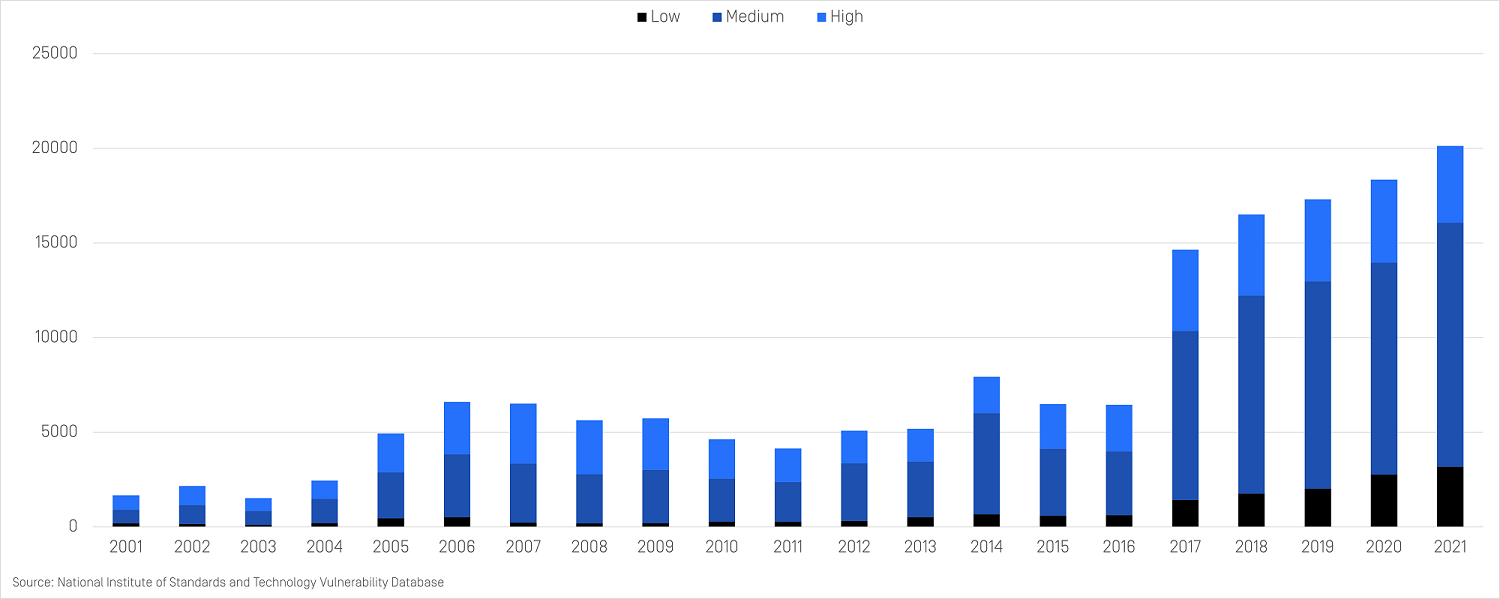
Task: Click the 10000 gridline label on the y-axis
Action: 56,338
